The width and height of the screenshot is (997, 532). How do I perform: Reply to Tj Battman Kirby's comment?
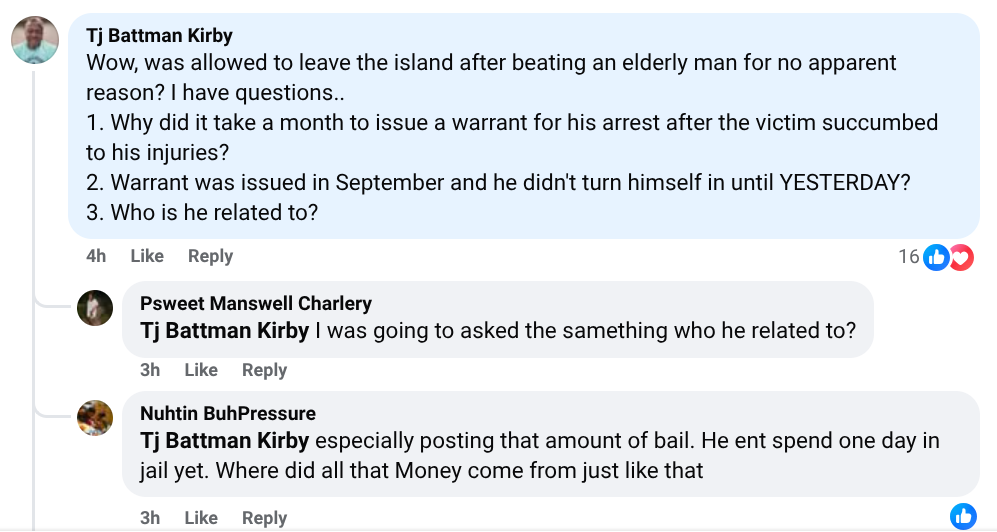click(210, 256)
